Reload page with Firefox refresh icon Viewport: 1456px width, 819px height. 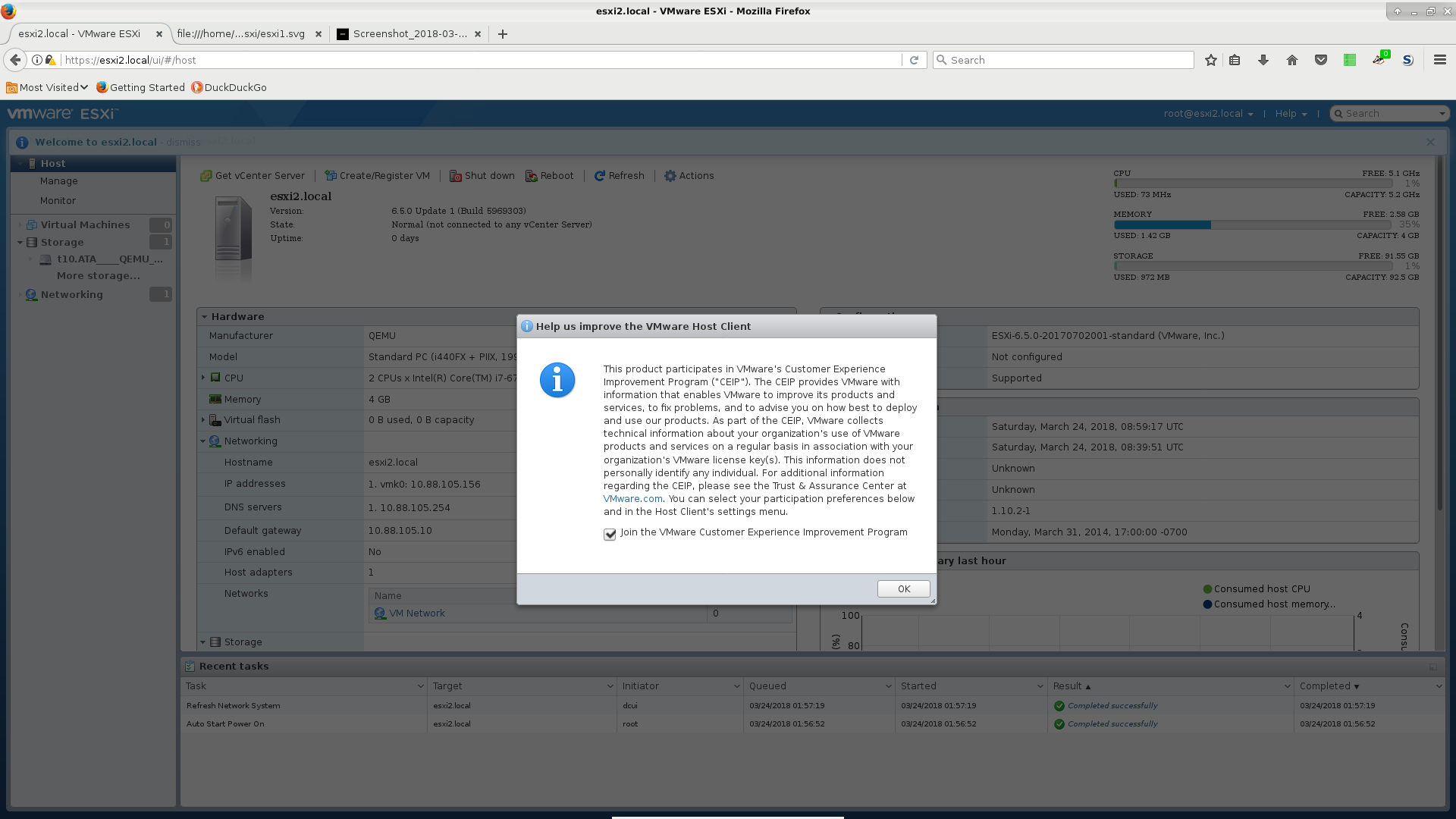pos(914,60)
